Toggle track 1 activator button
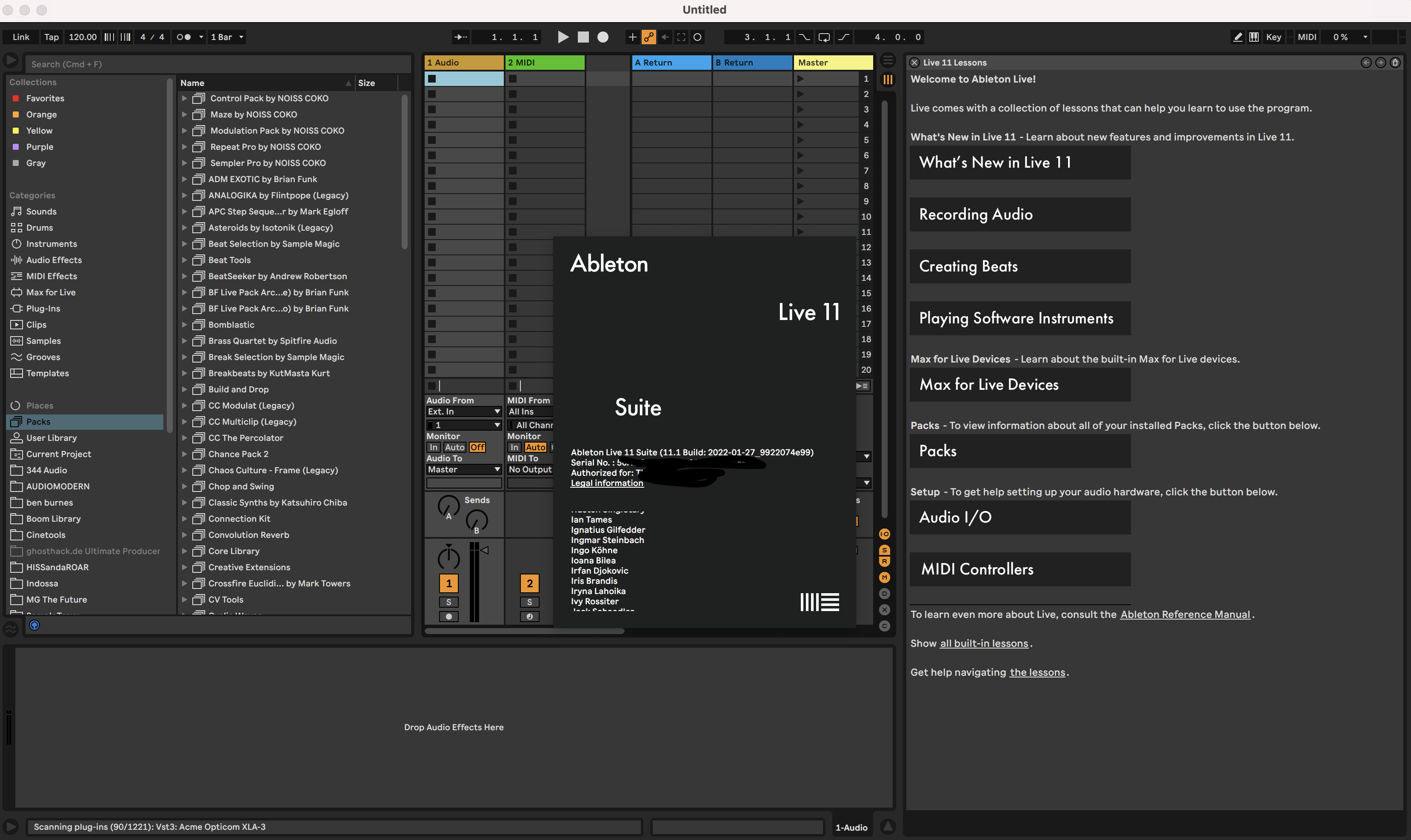The width and height of the screenshot is (1411, 840). [x=449, y=583]
